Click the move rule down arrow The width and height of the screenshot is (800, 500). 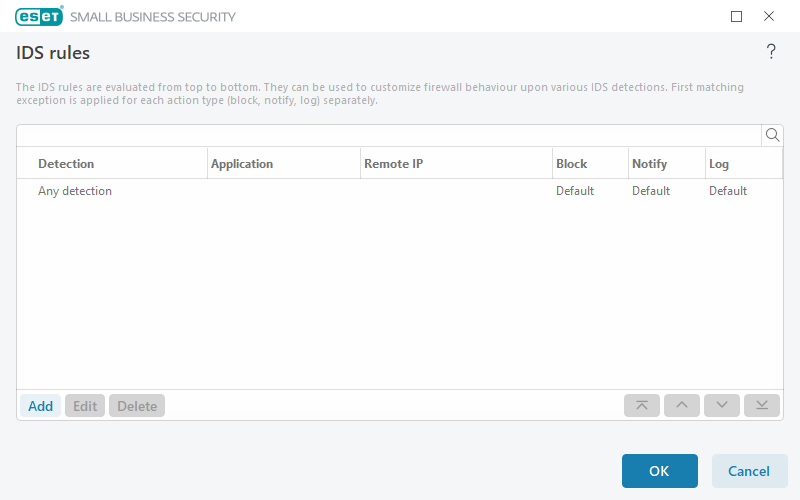tap(722, 405)
